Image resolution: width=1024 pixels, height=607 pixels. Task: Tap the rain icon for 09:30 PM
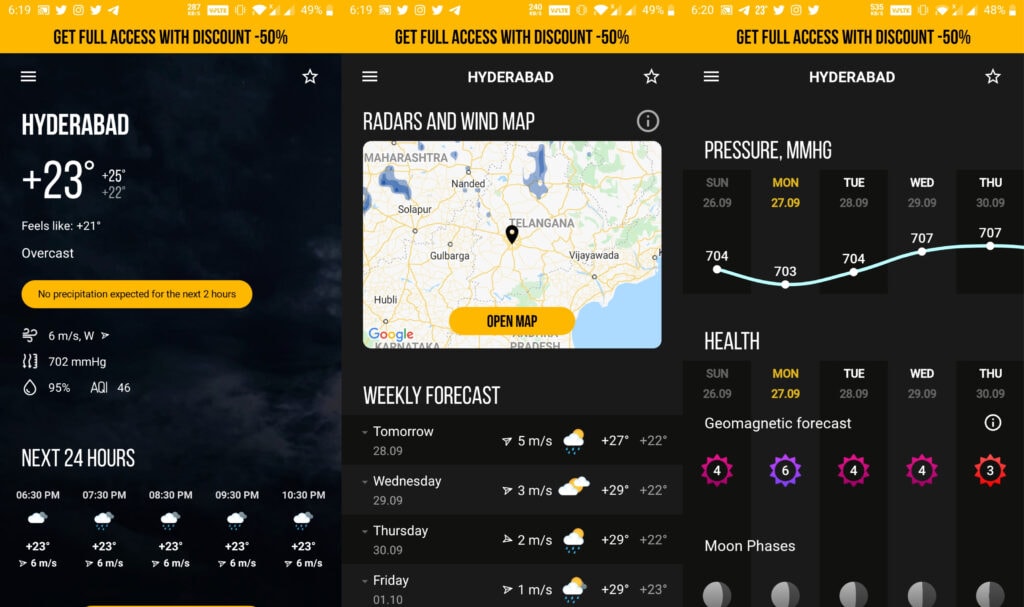click(x=236, y=520)
